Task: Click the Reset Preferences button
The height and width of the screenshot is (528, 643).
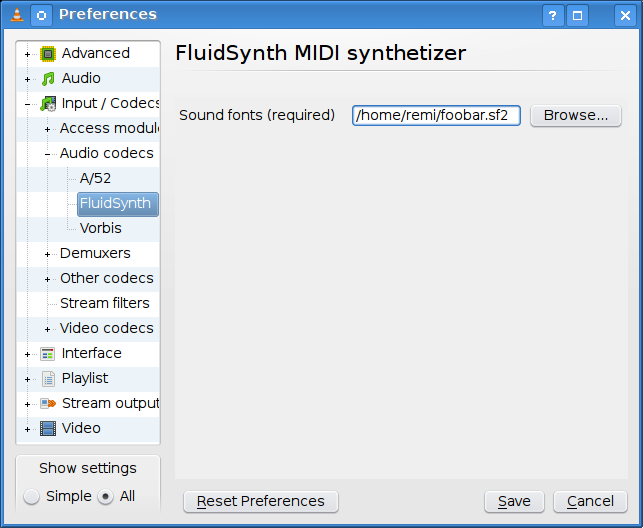Action: point(261,502)
